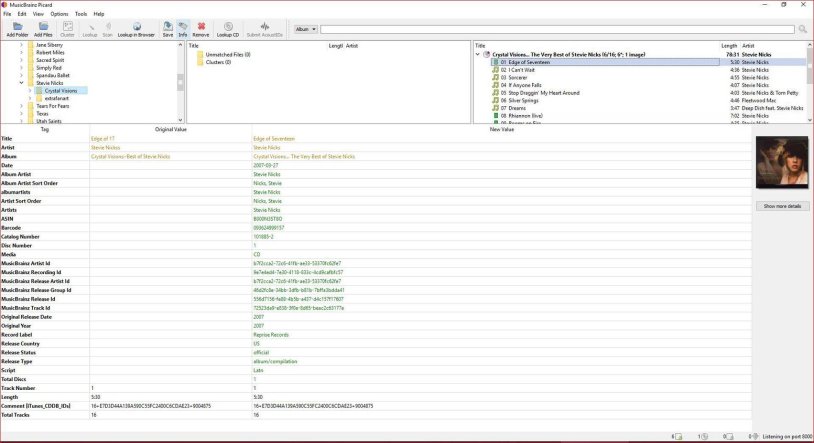Collapse the Stevie Nicks folder

click(x=21, y=83)
